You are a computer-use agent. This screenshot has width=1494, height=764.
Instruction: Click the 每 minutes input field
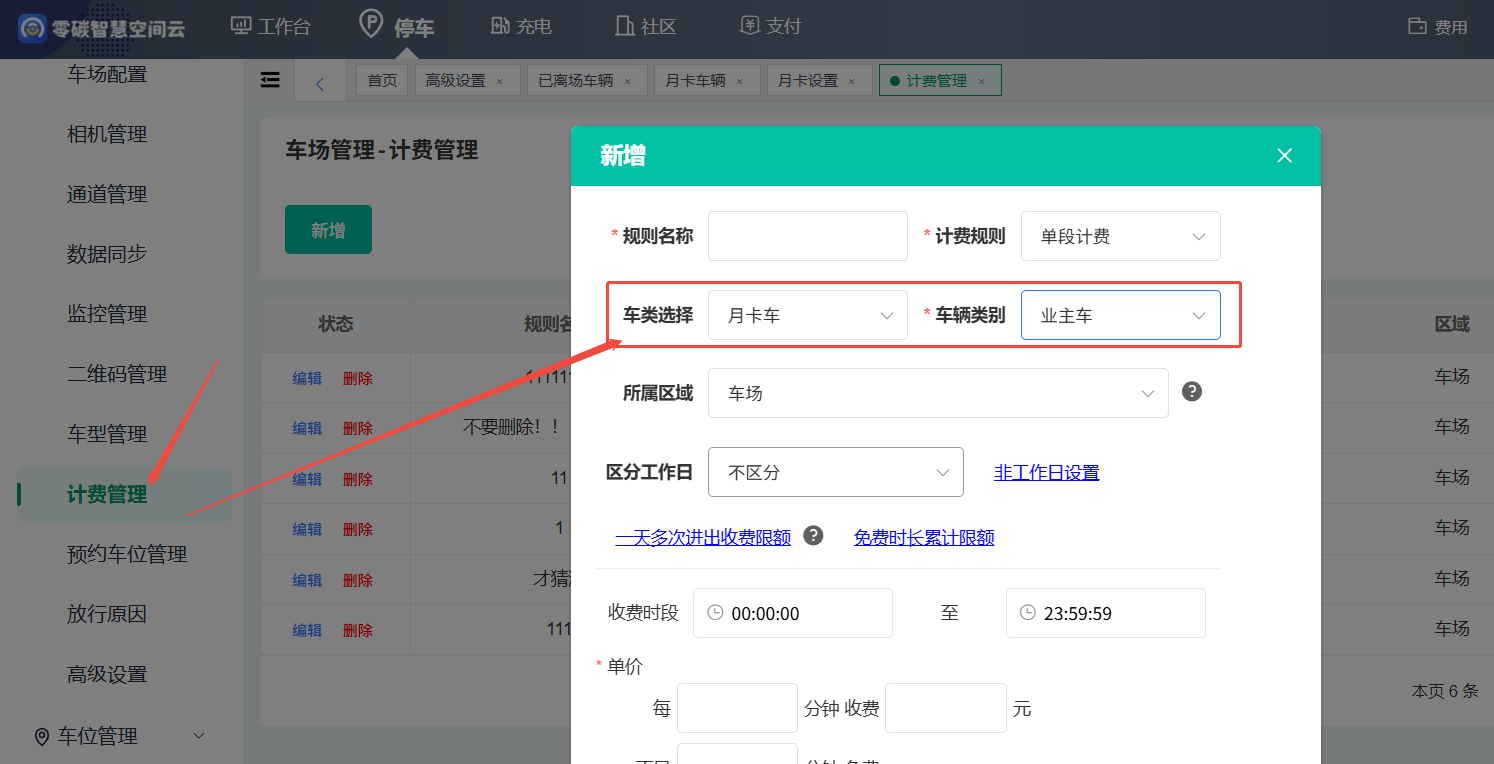[737, 708]
